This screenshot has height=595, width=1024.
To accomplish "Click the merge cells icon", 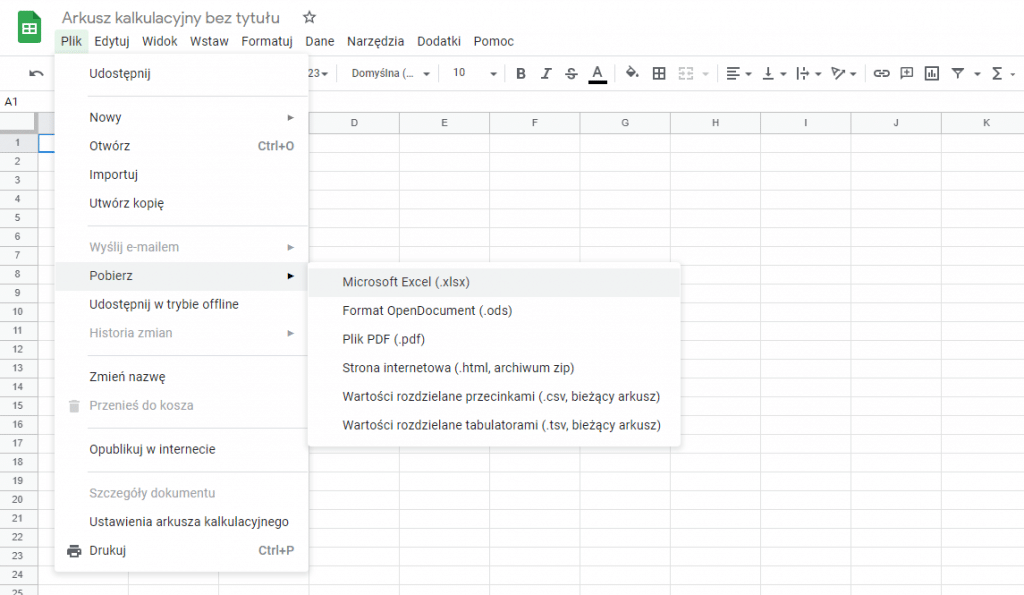I will pos(686,73).
